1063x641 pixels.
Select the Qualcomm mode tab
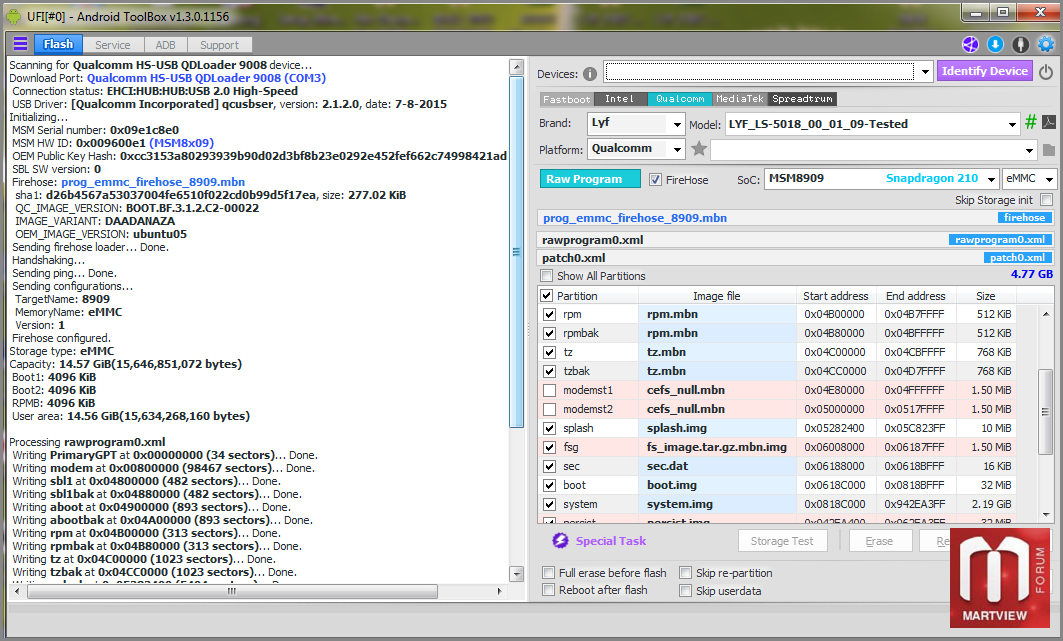(679, 99)
